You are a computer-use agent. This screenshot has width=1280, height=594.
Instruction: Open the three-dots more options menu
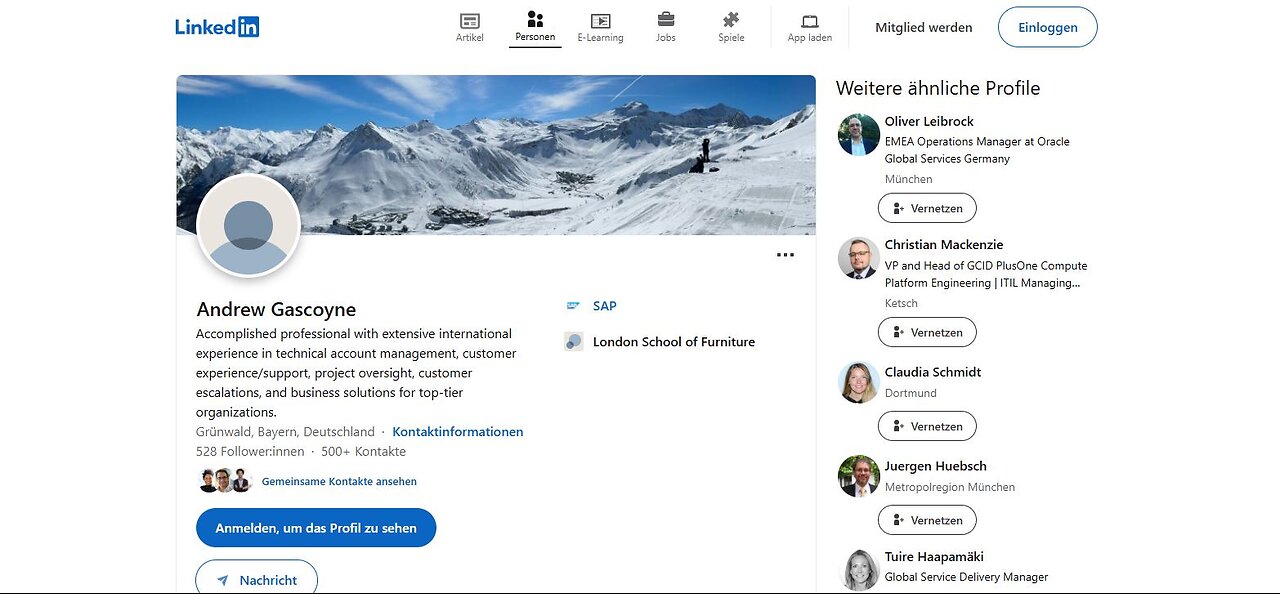tap(785, 255)
